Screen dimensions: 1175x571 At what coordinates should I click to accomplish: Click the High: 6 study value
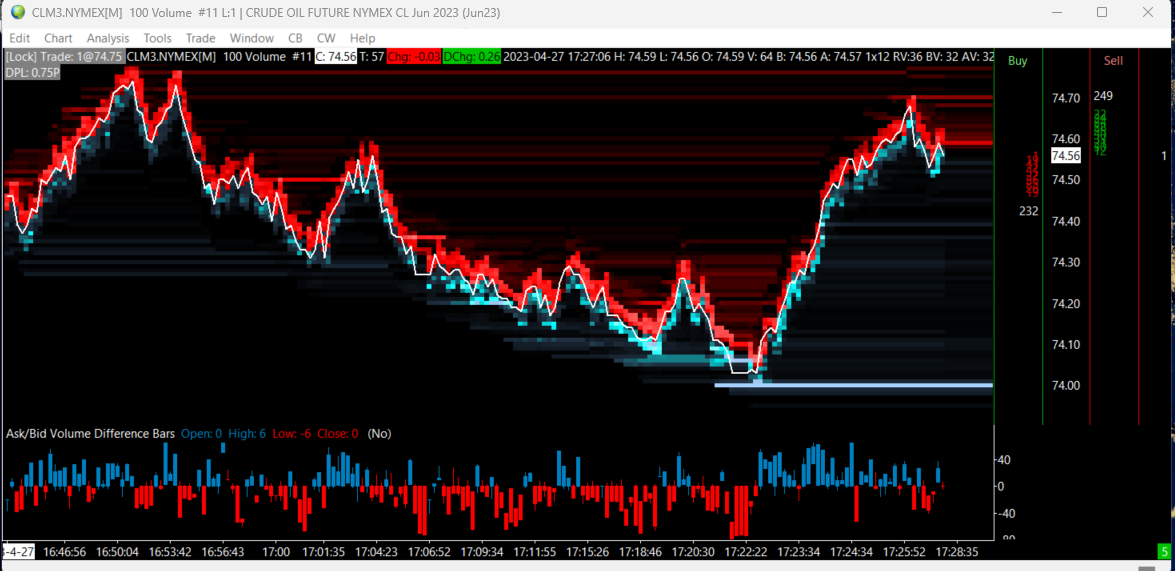pos(245,434)
